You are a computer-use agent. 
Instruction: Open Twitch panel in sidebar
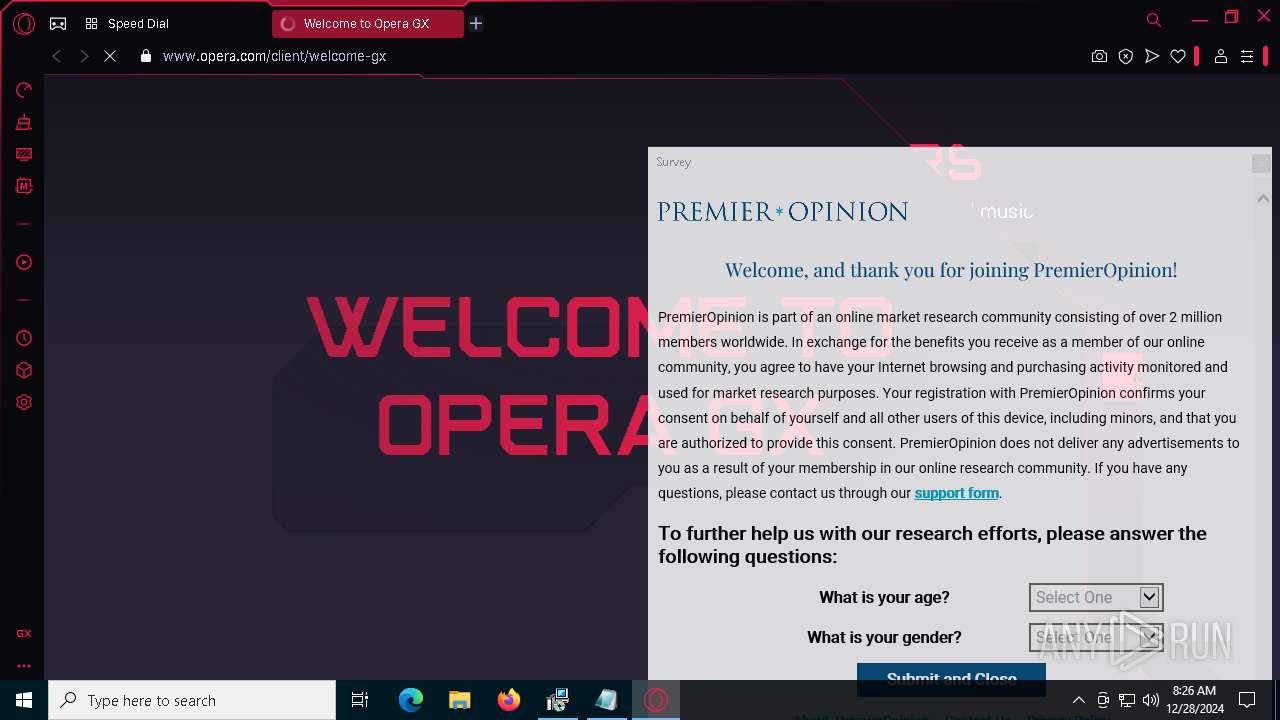pyautogui.click(x=24, y=155)
